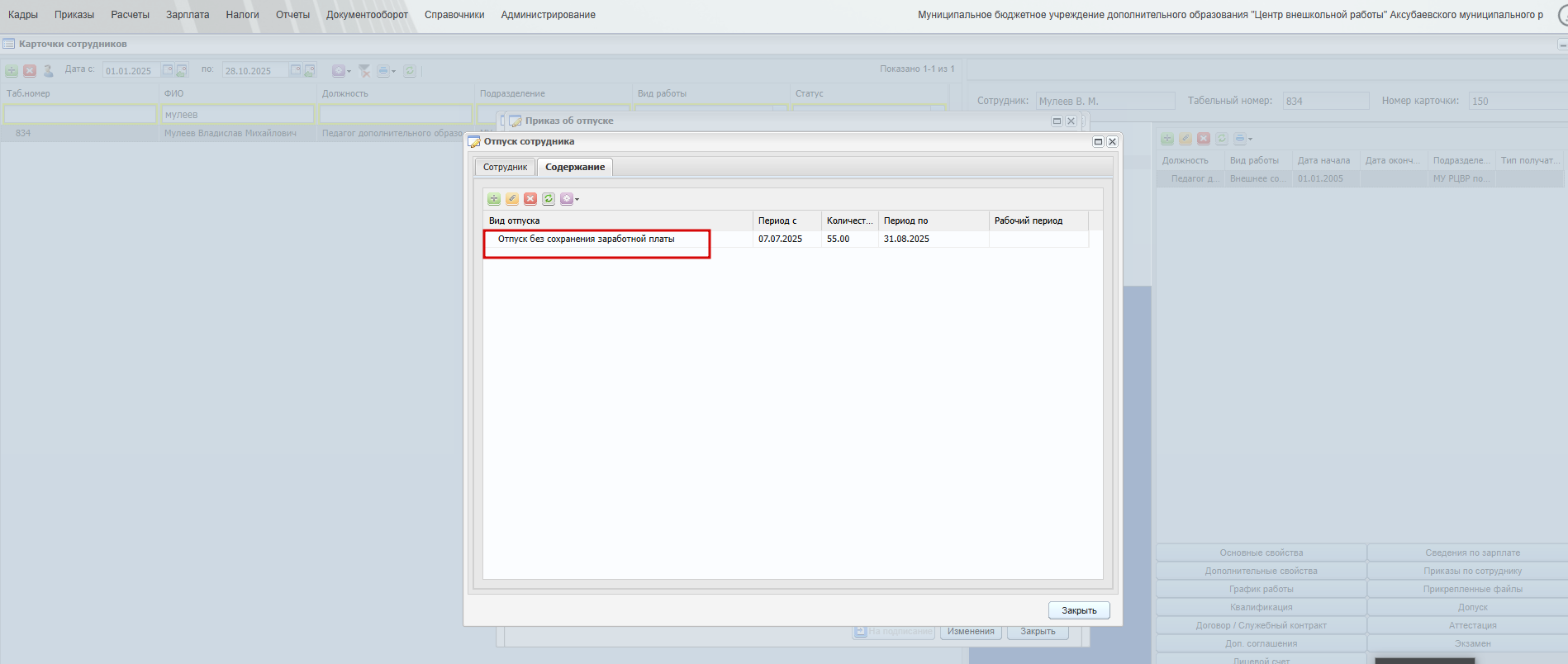Sort by the Рабочий период column header

coord(1038,221)
